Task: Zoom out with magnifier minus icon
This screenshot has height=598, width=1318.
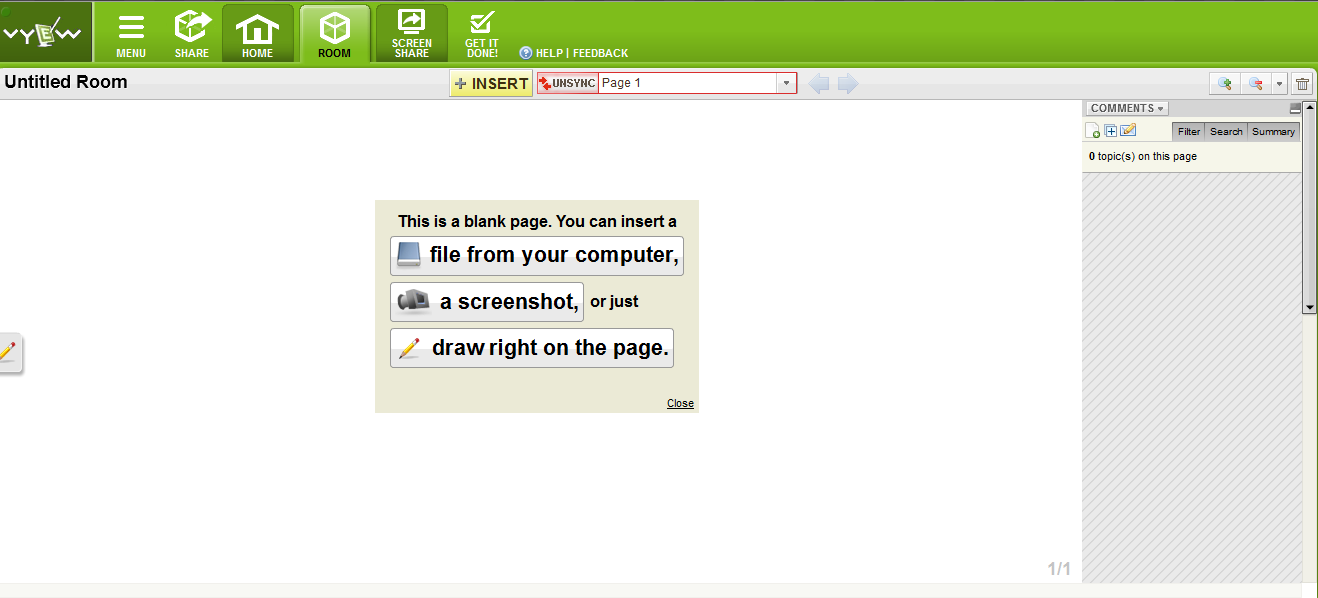Action: [x=1256, y=84]
